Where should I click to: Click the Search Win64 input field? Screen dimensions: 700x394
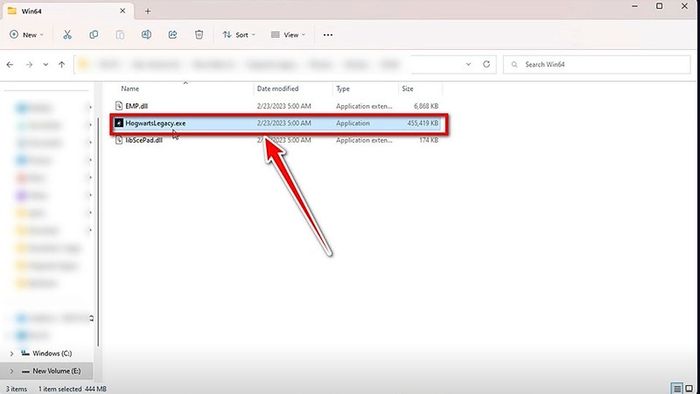pyautogui.click(x=597, y=64)
